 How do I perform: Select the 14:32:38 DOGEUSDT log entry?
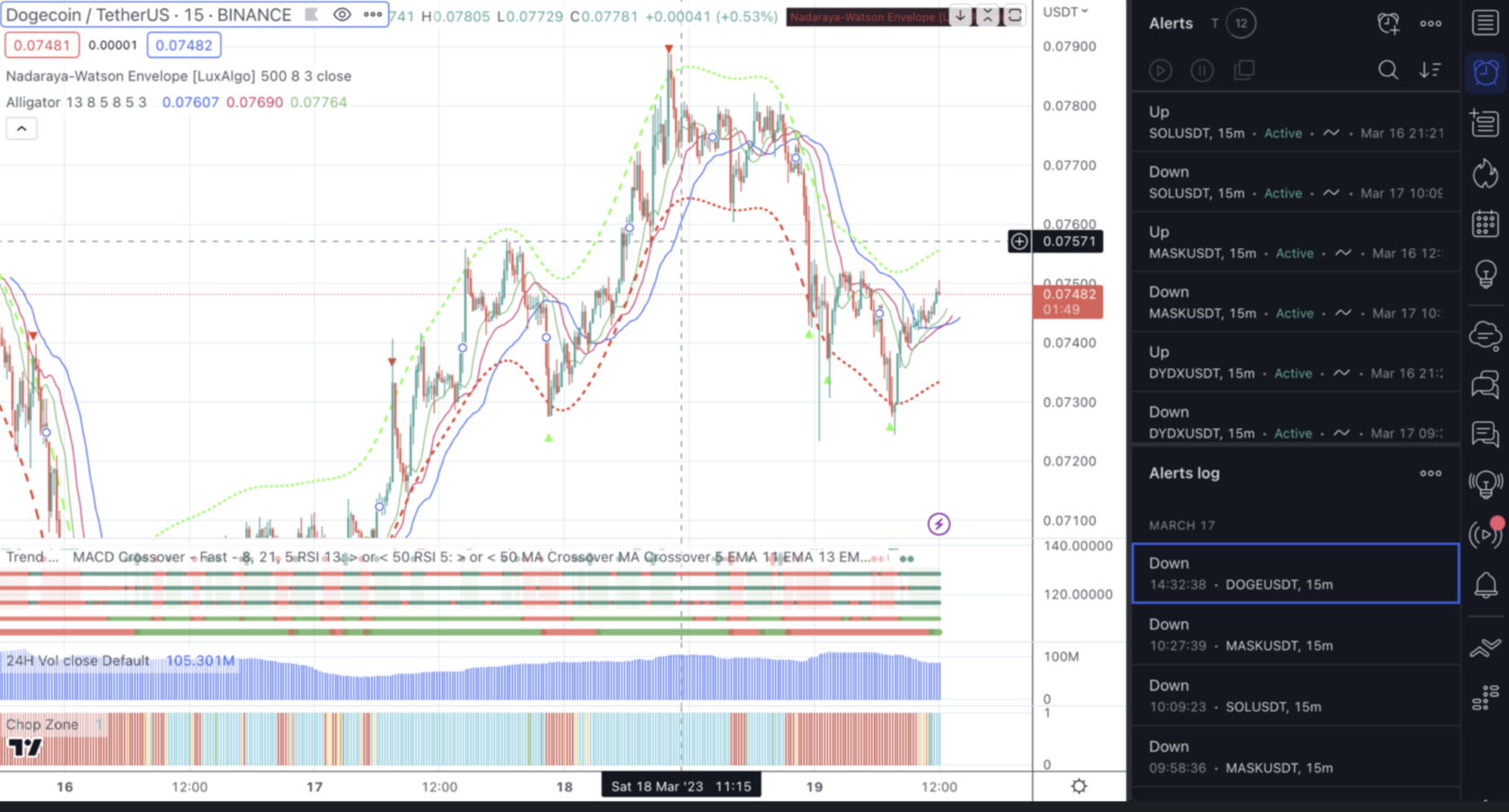tap(1295, 573)
